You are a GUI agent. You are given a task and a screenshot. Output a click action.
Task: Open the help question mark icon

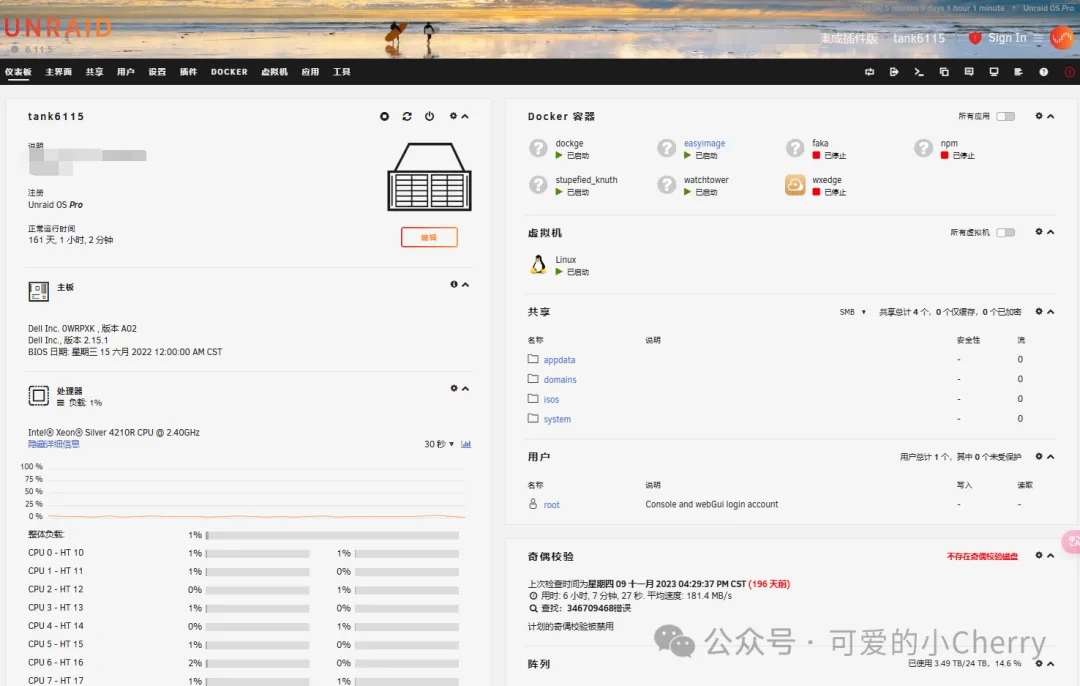pos(1044,72)
